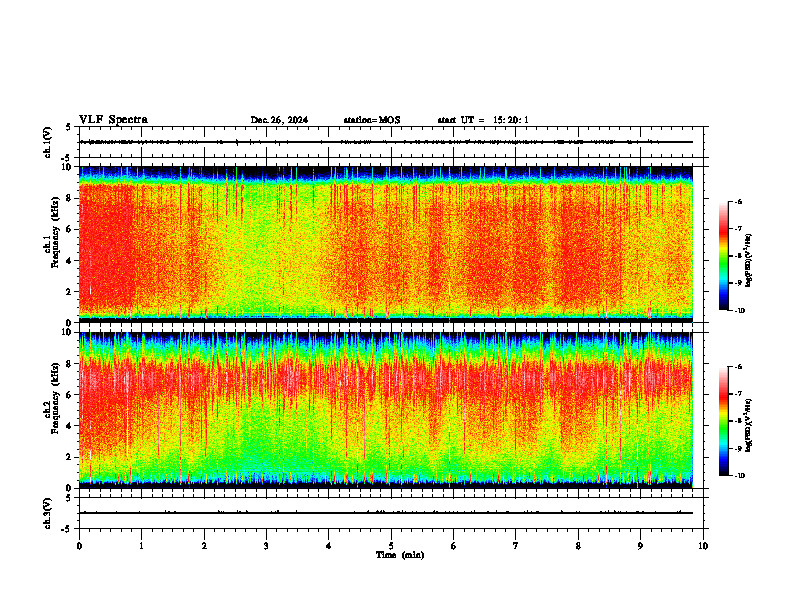
Task: Click ch.1 color bar tick "-6"
Action: coord(739,201)
